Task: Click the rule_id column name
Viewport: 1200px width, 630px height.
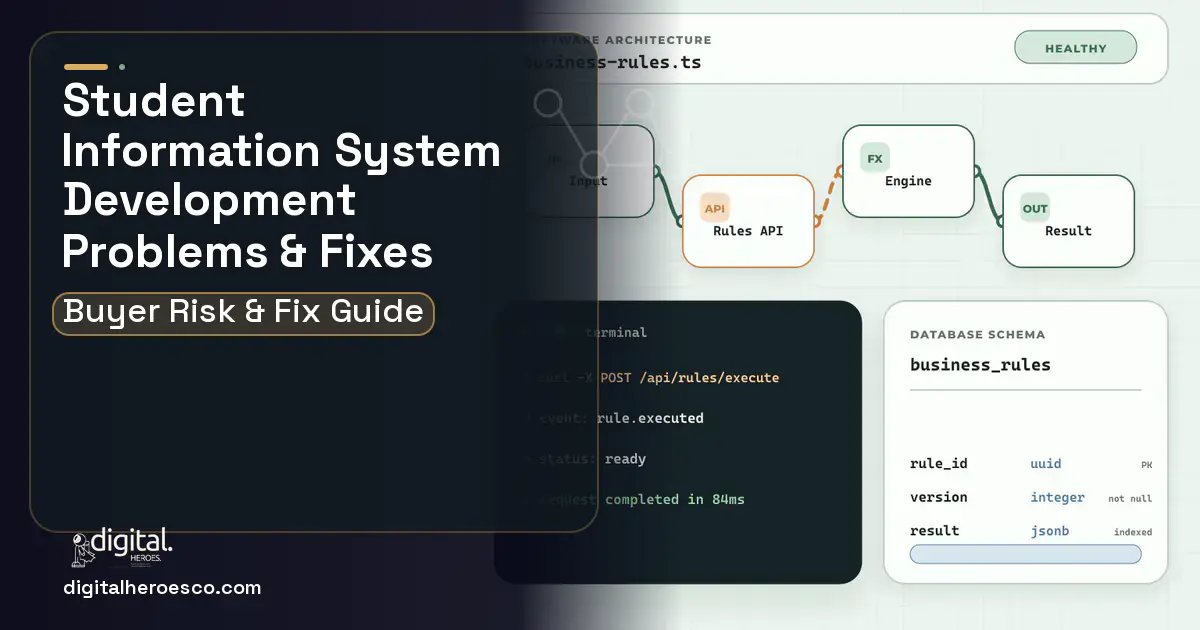Action: coord(938,464)
